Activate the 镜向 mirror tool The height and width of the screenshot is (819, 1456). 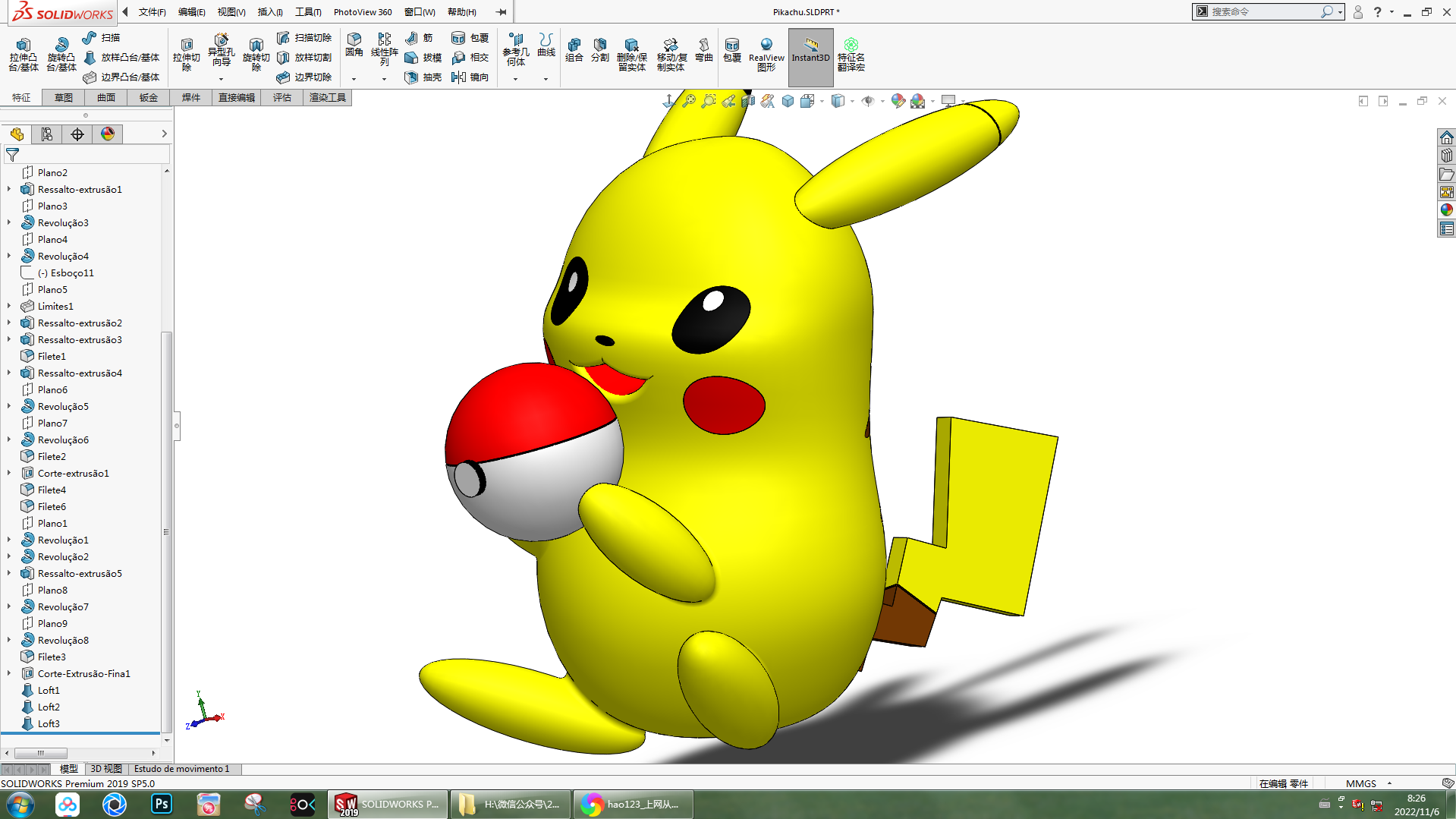tap(470, 77)
